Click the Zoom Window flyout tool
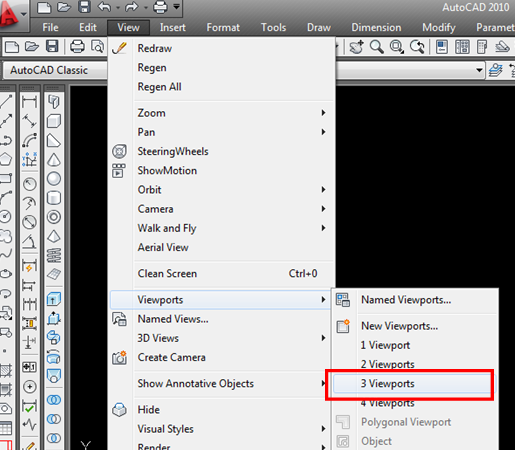 [397, 47]
